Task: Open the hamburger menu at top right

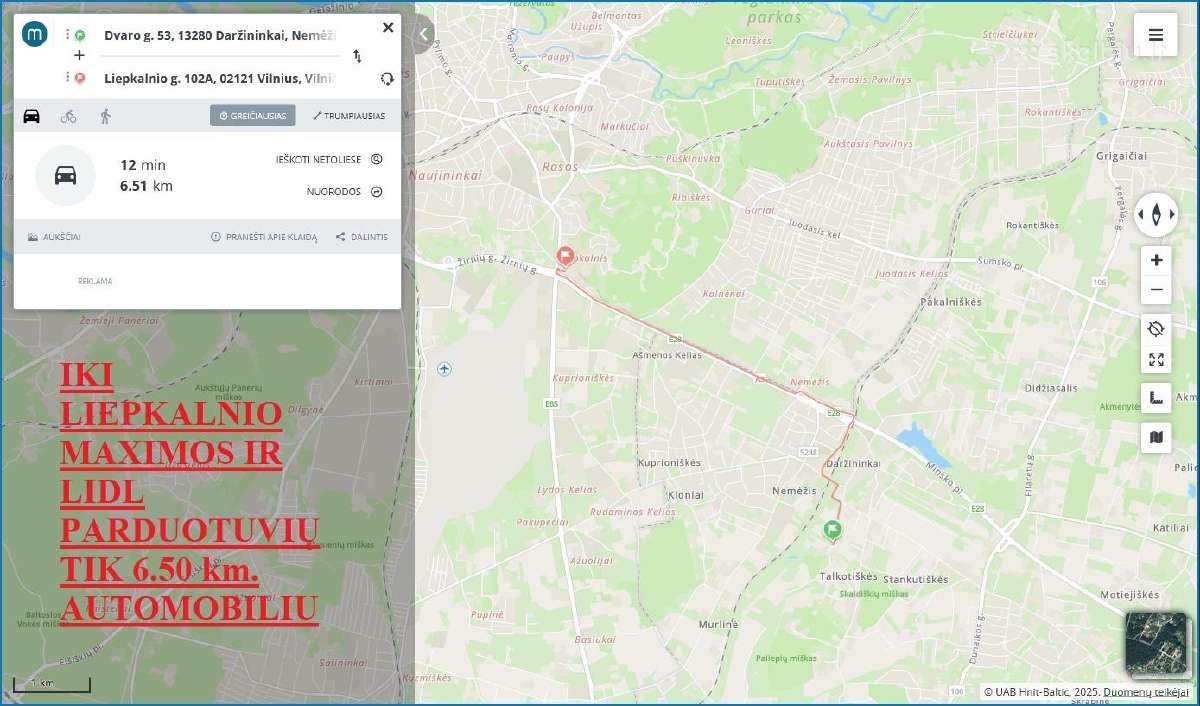Action: (1155, 35)
